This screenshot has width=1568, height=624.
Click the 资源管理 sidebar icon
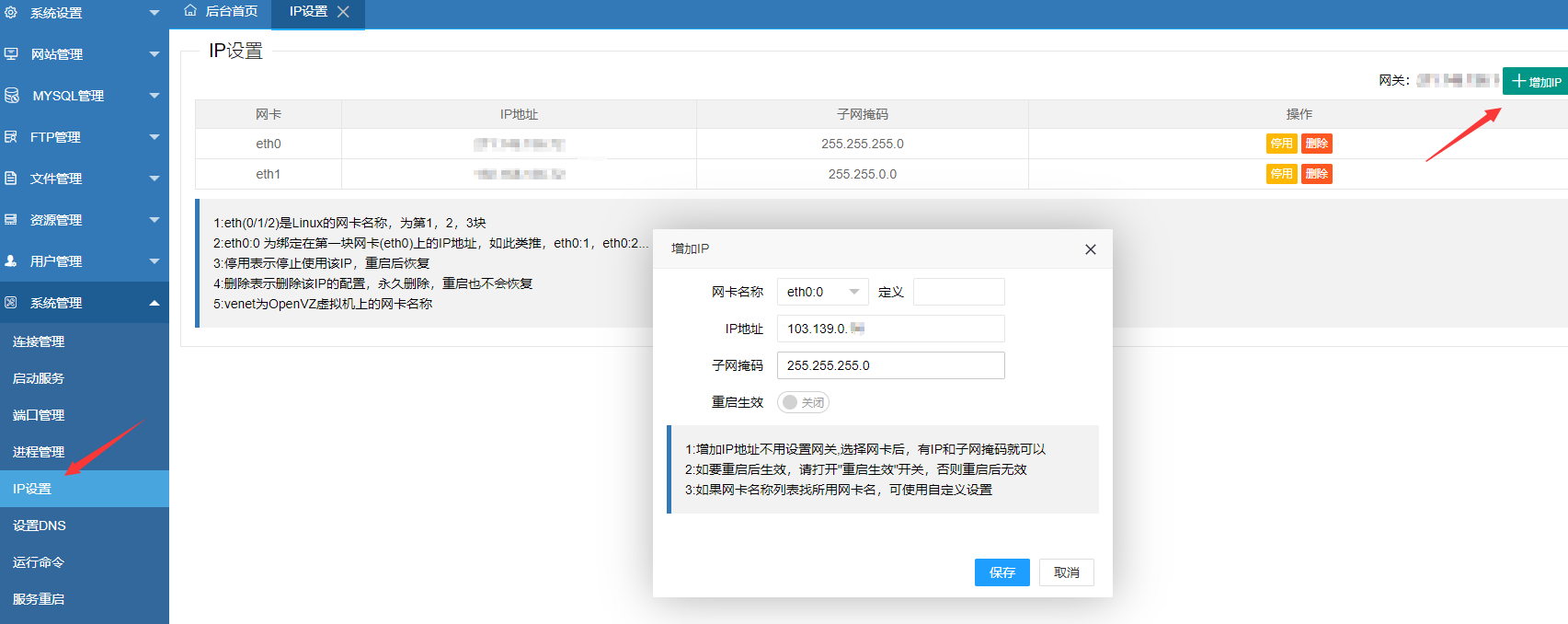(x=11, y=220)
